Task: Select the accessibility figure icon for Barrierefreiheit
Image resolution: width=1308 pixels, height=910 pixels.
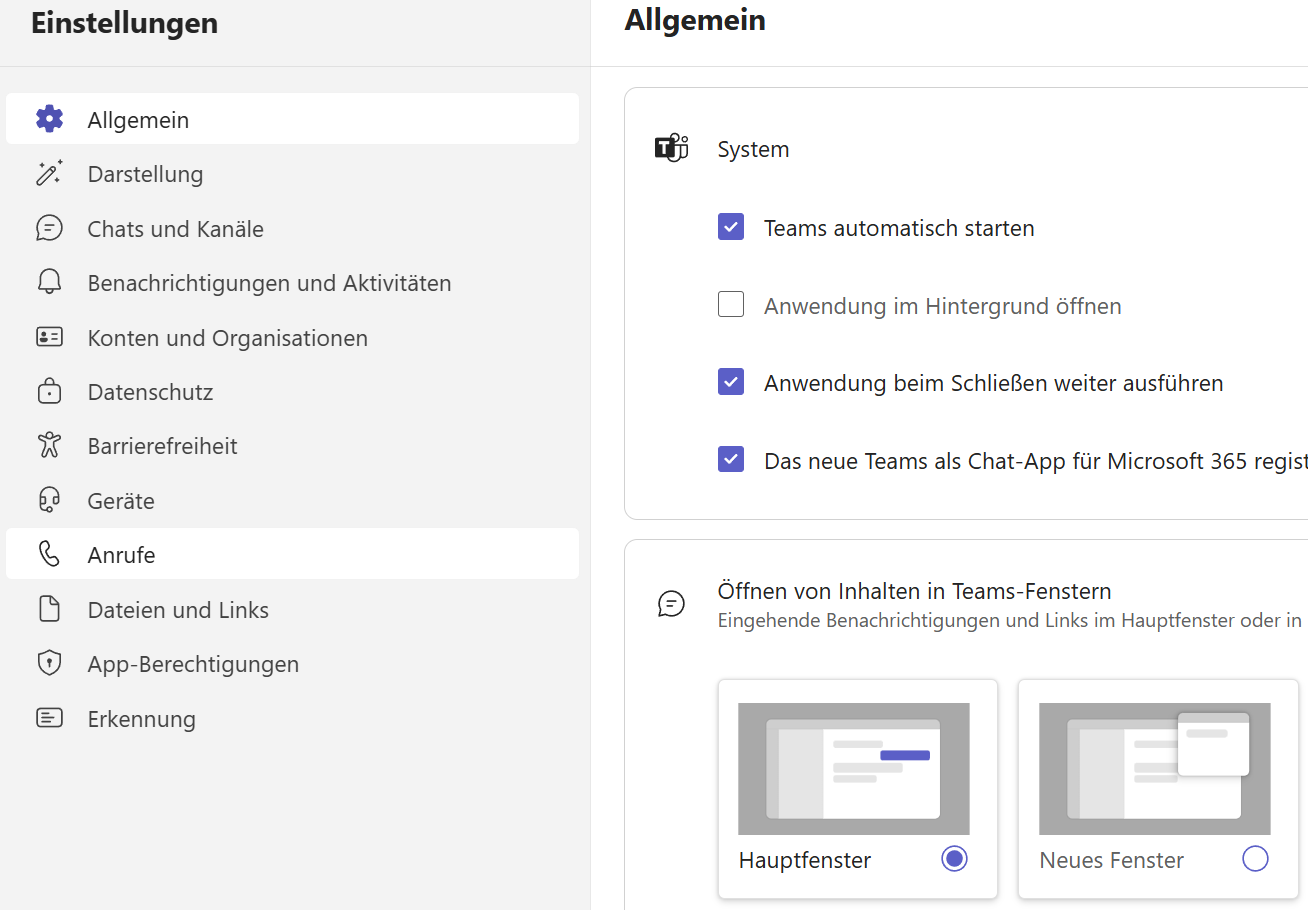Action: [x=49, y=446]
